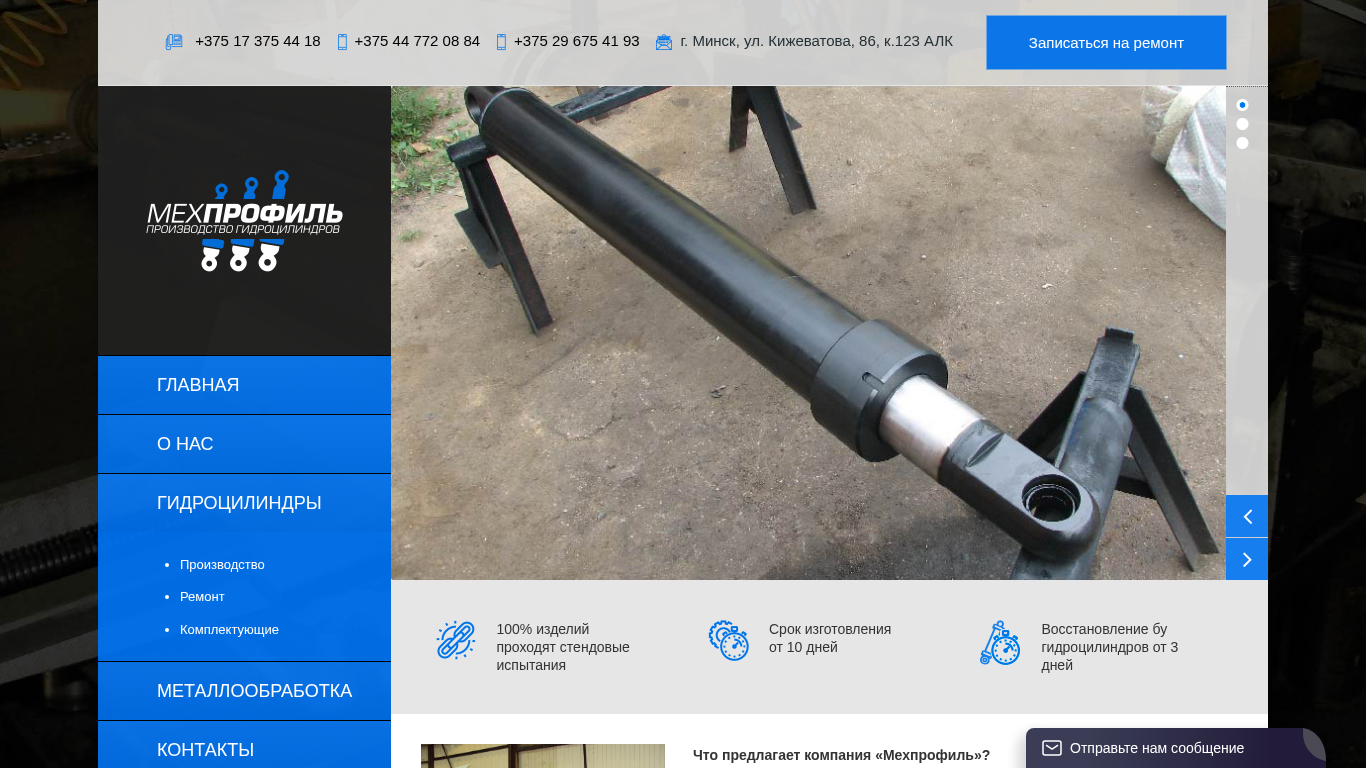This screenshot has height=768, width=1366.
Task: Click the hydraulic cylinder slide image
Action: coord(808,333)
